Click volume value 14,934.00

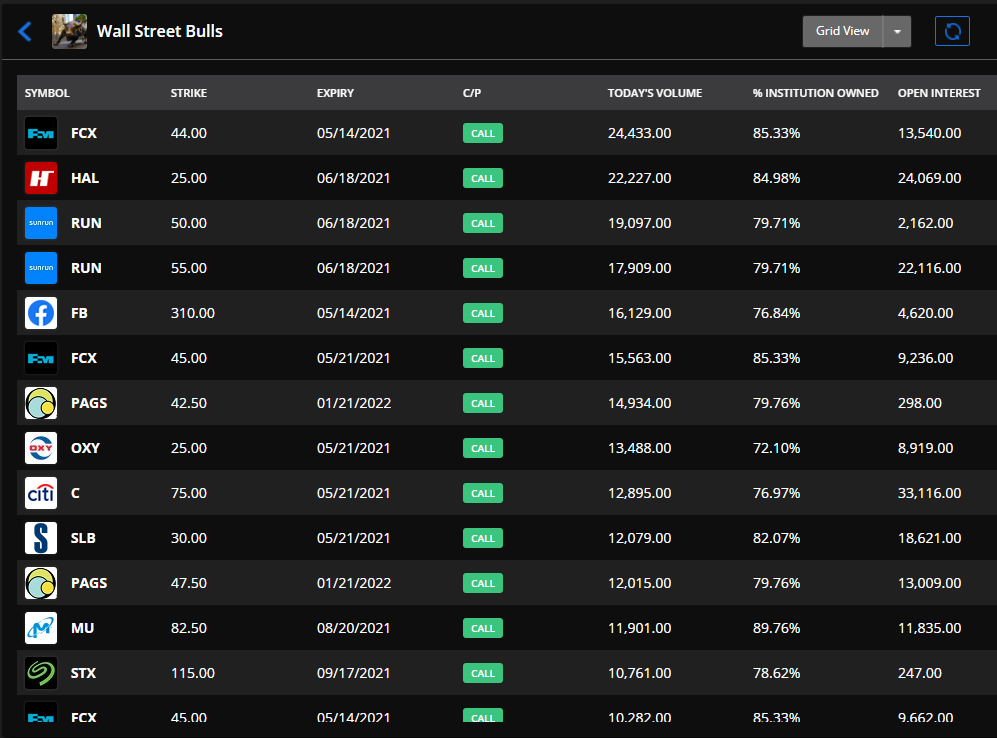[x=640, y=403]
